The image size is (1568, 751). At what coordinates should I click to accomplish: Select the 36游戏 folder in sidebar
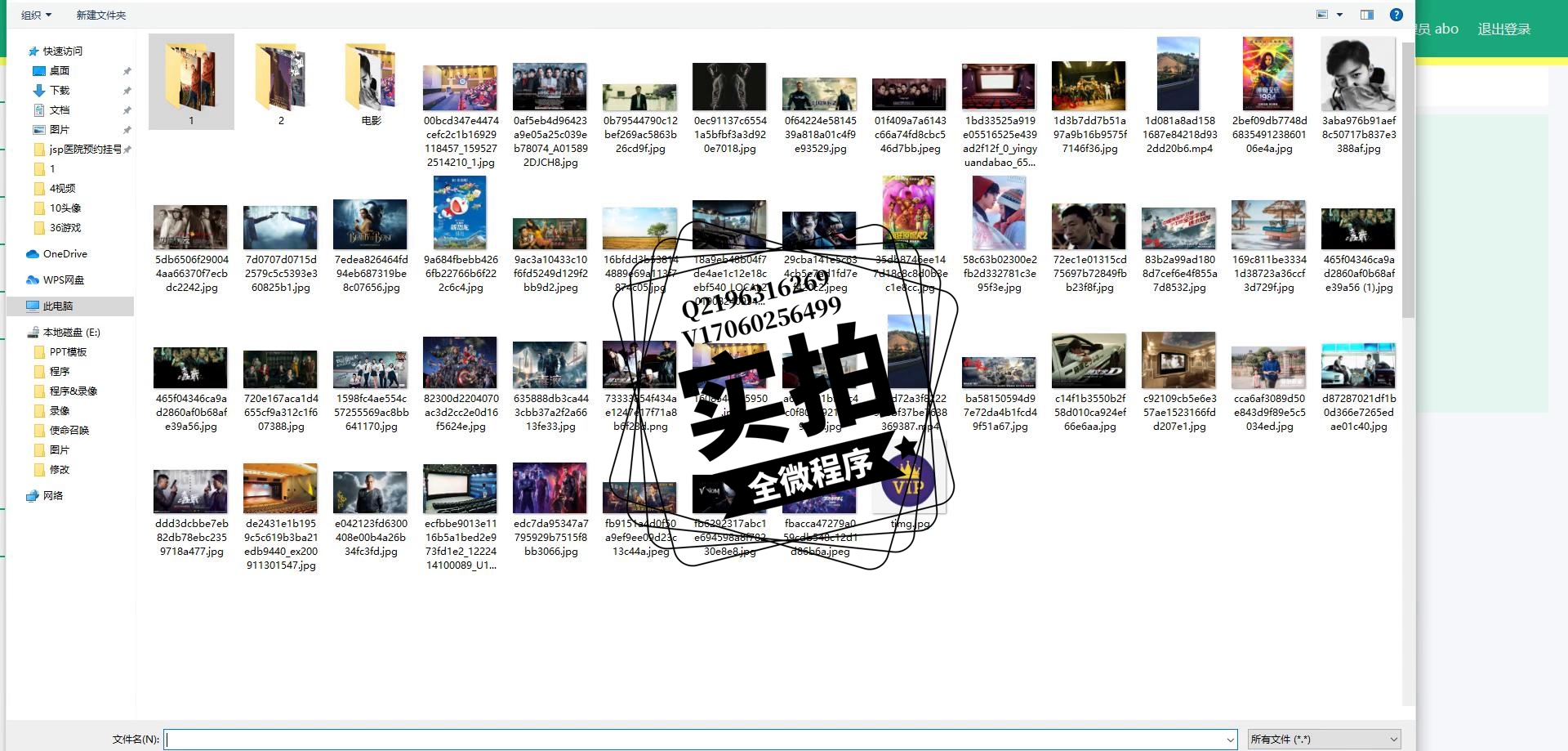(65, 228)
